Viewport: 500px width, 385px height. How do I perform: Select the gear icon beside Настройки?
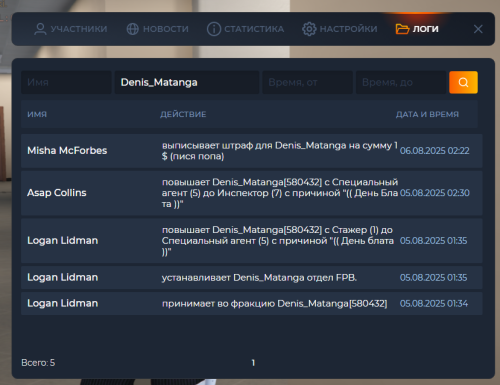[x=309, y=29]
